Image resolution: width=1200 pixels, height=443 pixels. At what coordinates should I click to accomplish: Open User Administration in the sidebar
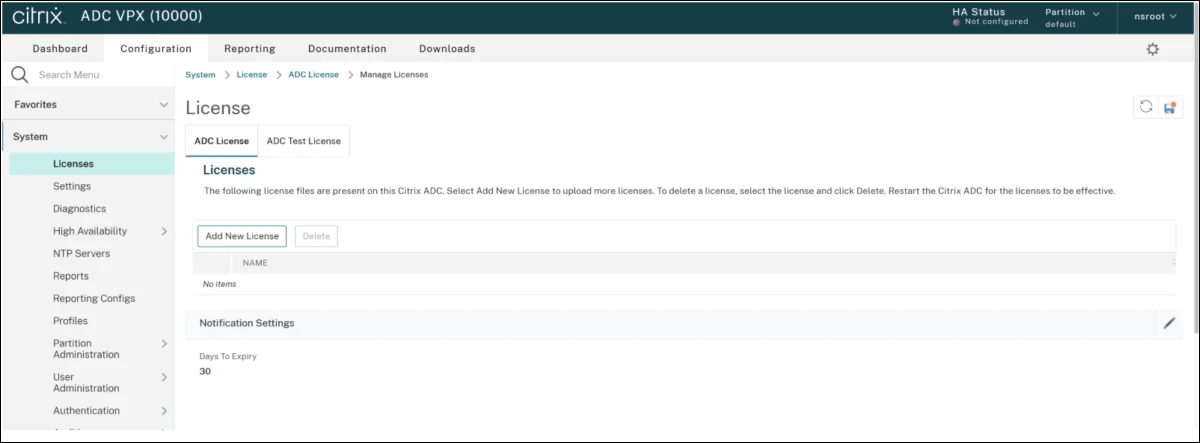(x=86, y=382)
